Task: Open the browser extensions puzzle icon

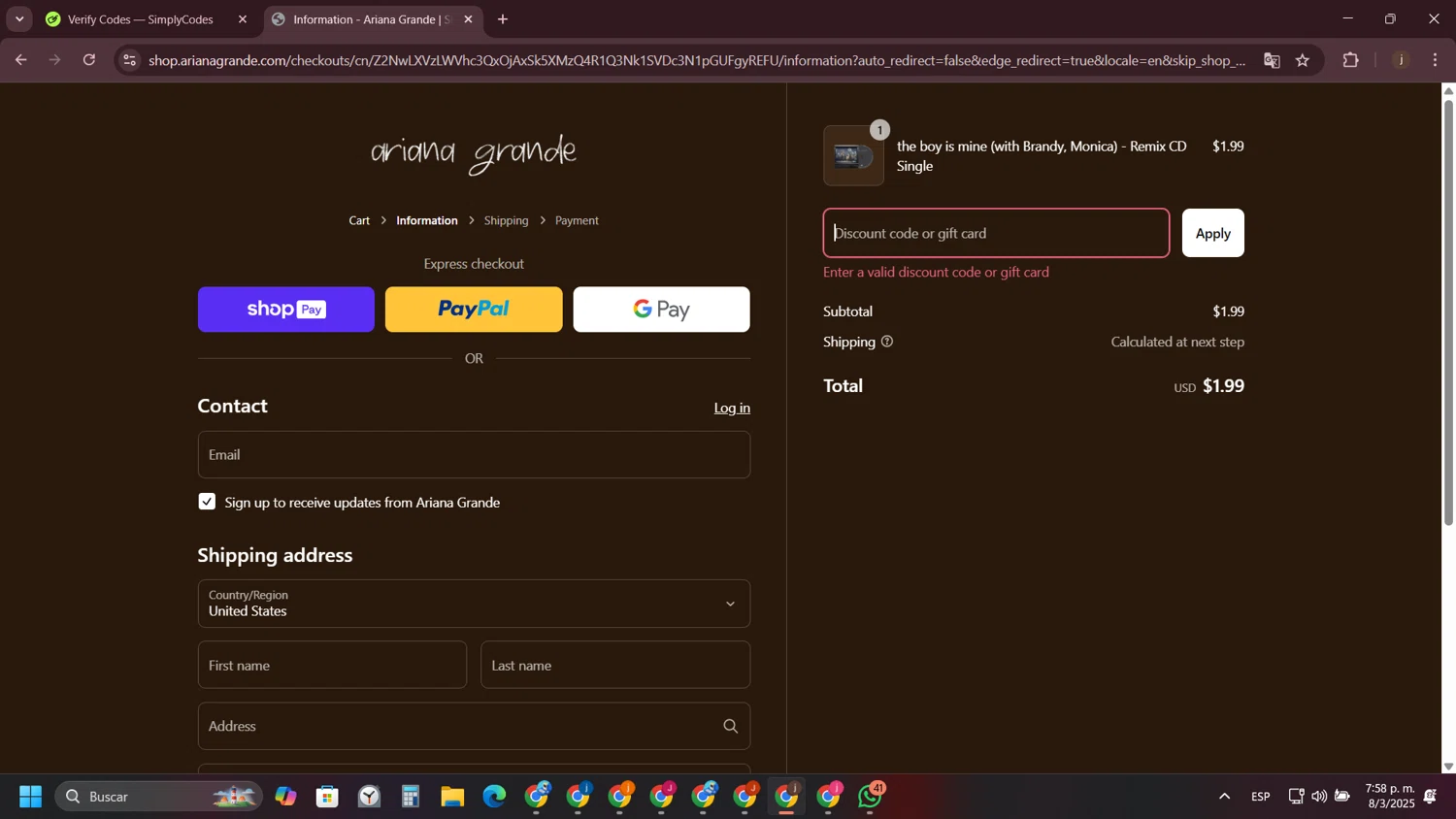Action: 1350,60
